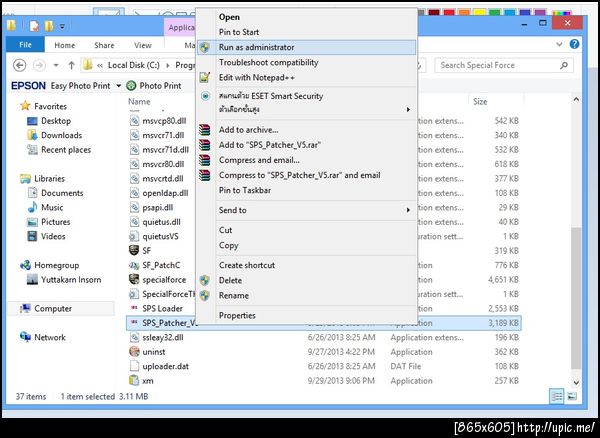Viewport: 600px width, 438px height.
Task: Click the Music library icon
Action: pyautogui.click(x=32, y=207)
